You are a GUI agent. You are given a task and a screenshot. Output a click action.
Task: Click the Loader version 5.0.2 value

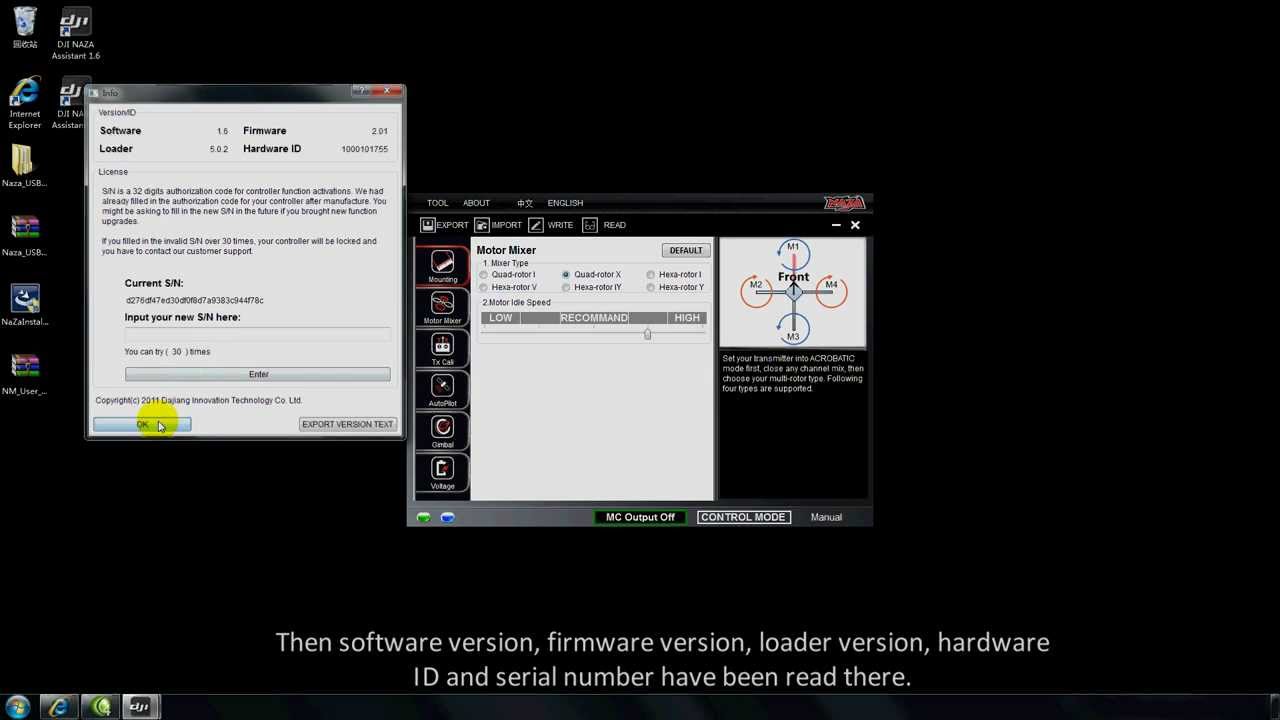click(218, 149)
